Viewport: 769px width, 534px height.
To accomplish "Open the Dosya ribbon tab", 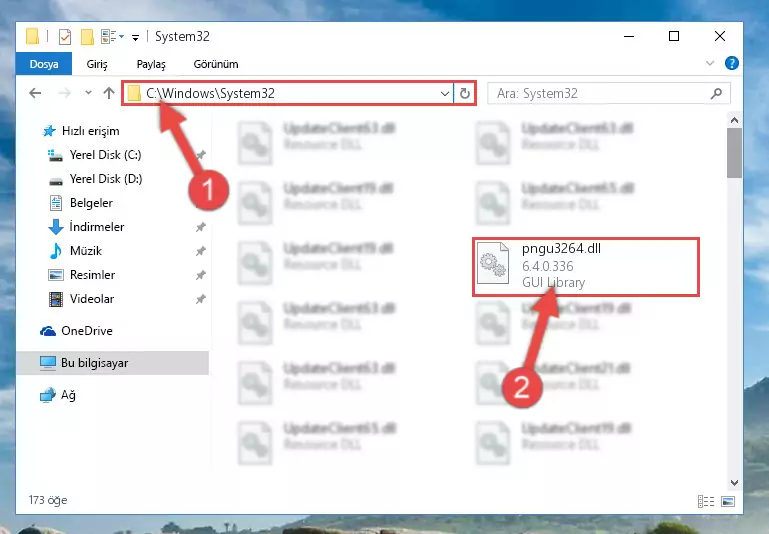I will [44, 64].
